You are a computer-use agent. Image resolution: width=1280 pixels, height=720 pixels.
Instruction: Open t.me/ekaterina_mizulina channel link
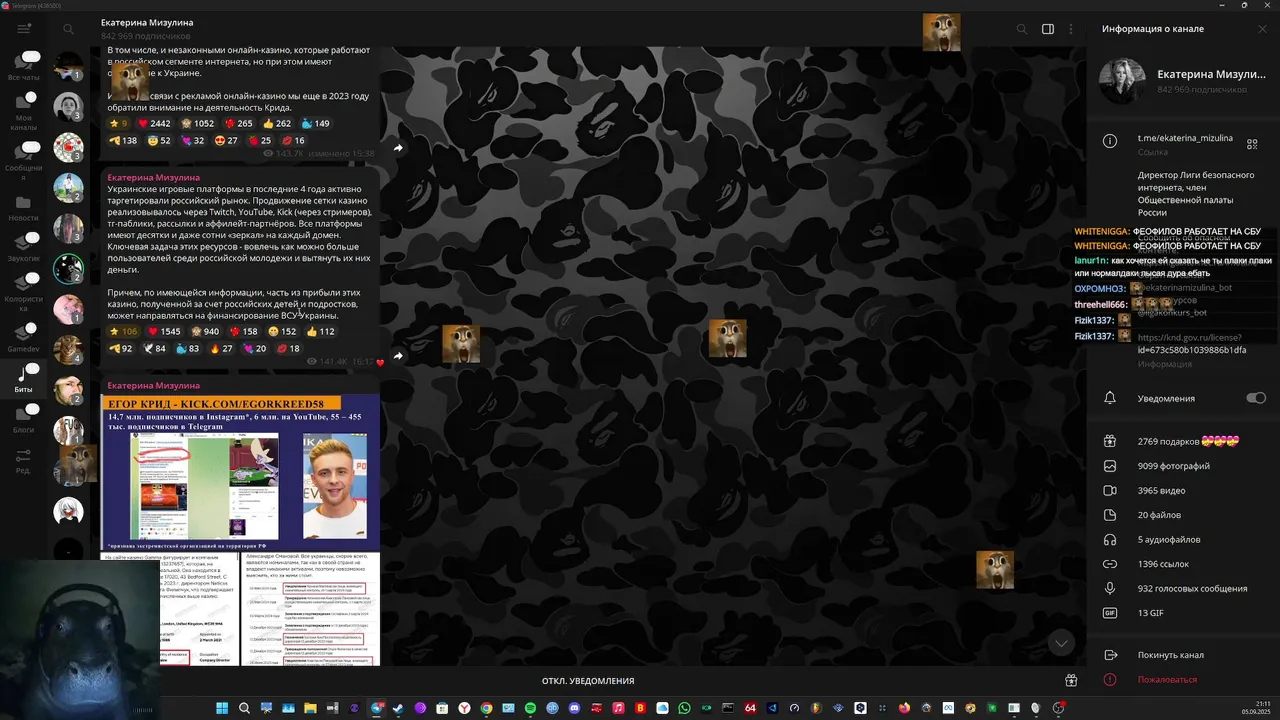click(1185, 138)
